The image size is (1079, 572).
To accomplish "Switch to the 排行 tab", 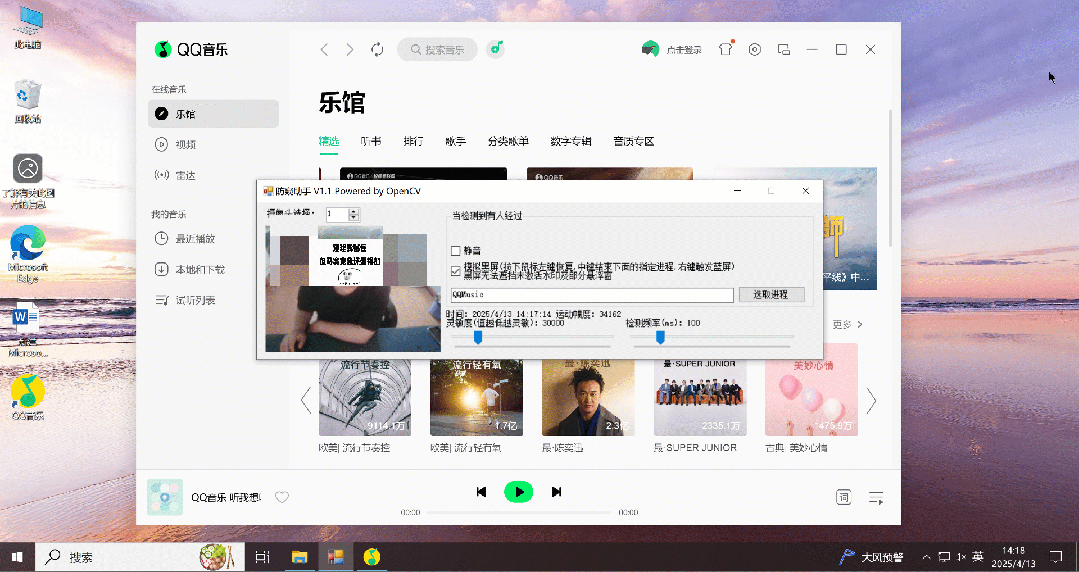I will point(414,141).
